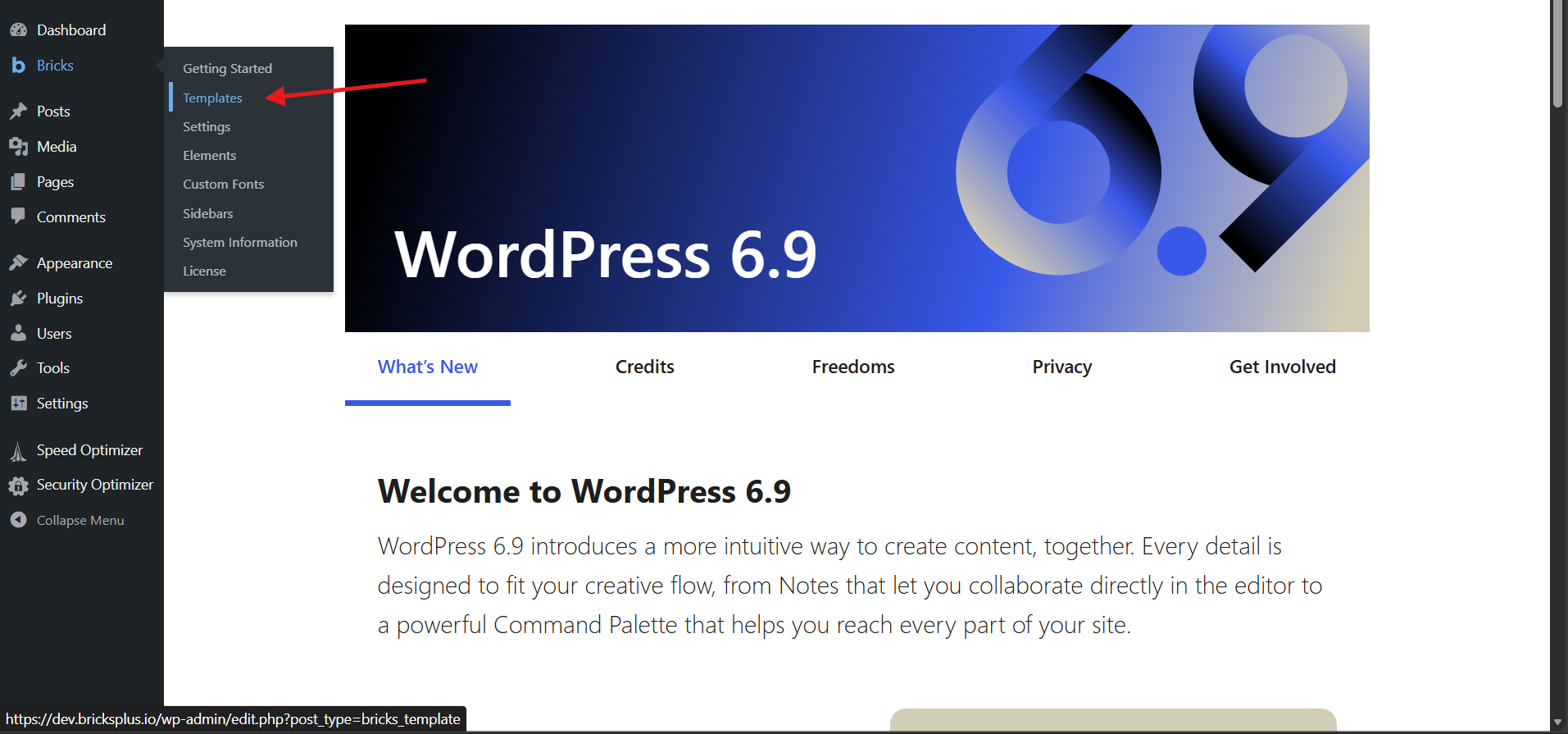Select Templates in the Bricks submenu
This screenshot has width=1568, height=734.
pos(212,98)
